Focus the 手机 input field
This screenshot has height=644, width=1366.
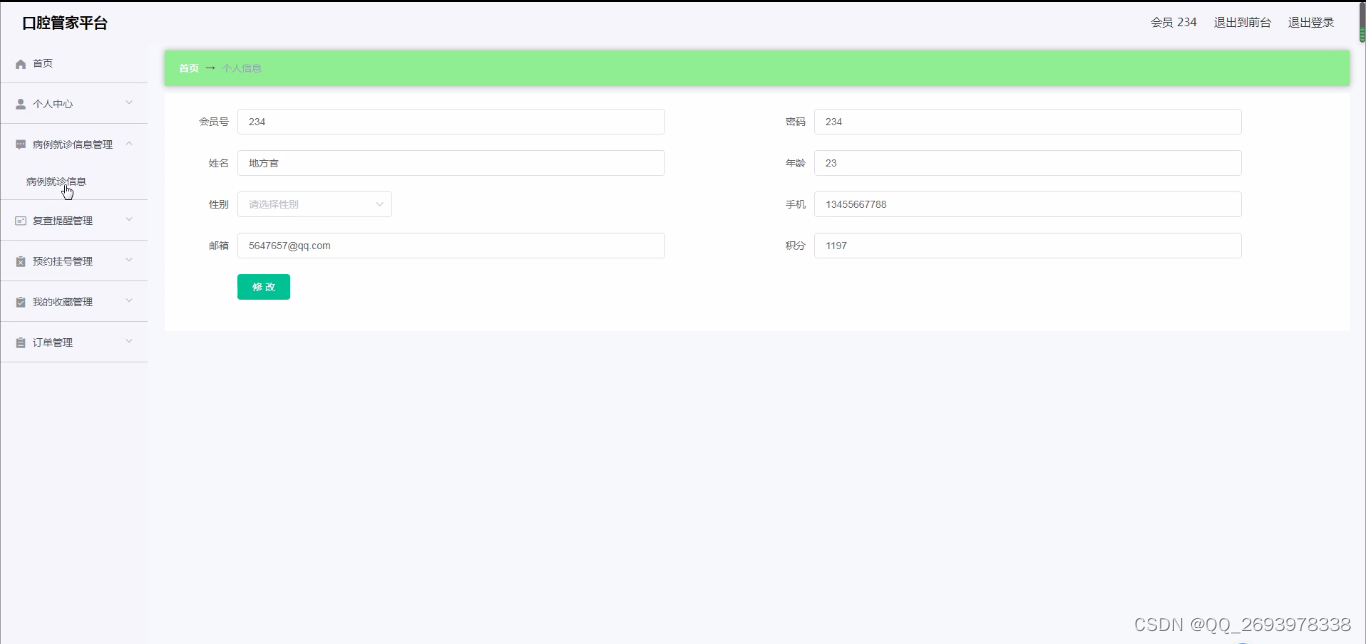pyautogui.click(x=1028, y=204)
